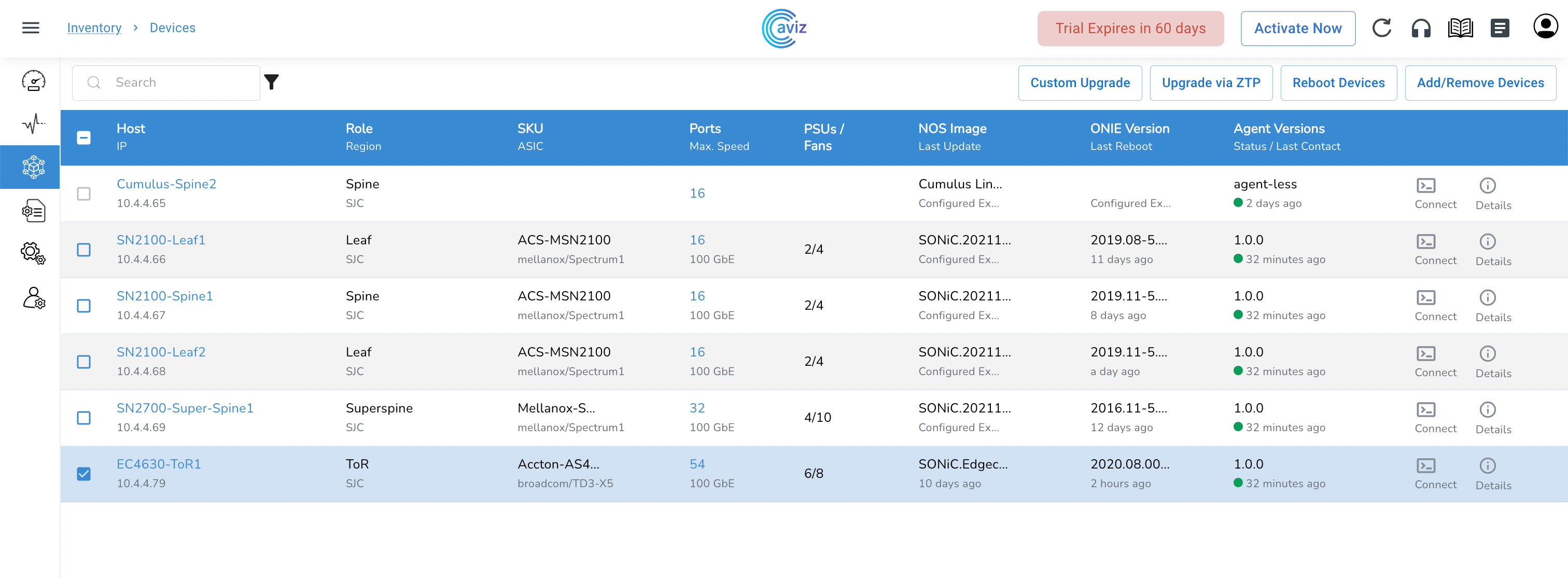Image resolution: width=1568 pixels, height=578 pixels.
Task: Open the documentation book icon
Action: [x=1460, y=28]
